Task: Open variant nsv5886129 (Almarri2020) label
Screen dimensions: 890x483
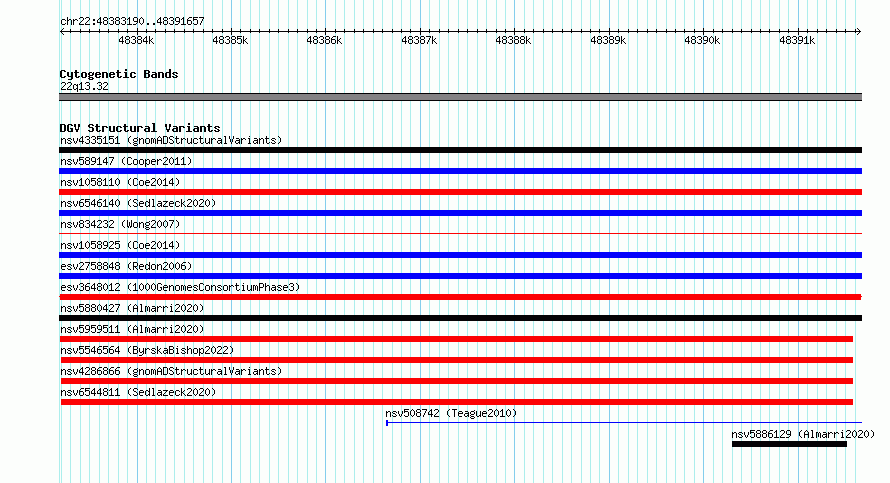Action: [803, 434]
